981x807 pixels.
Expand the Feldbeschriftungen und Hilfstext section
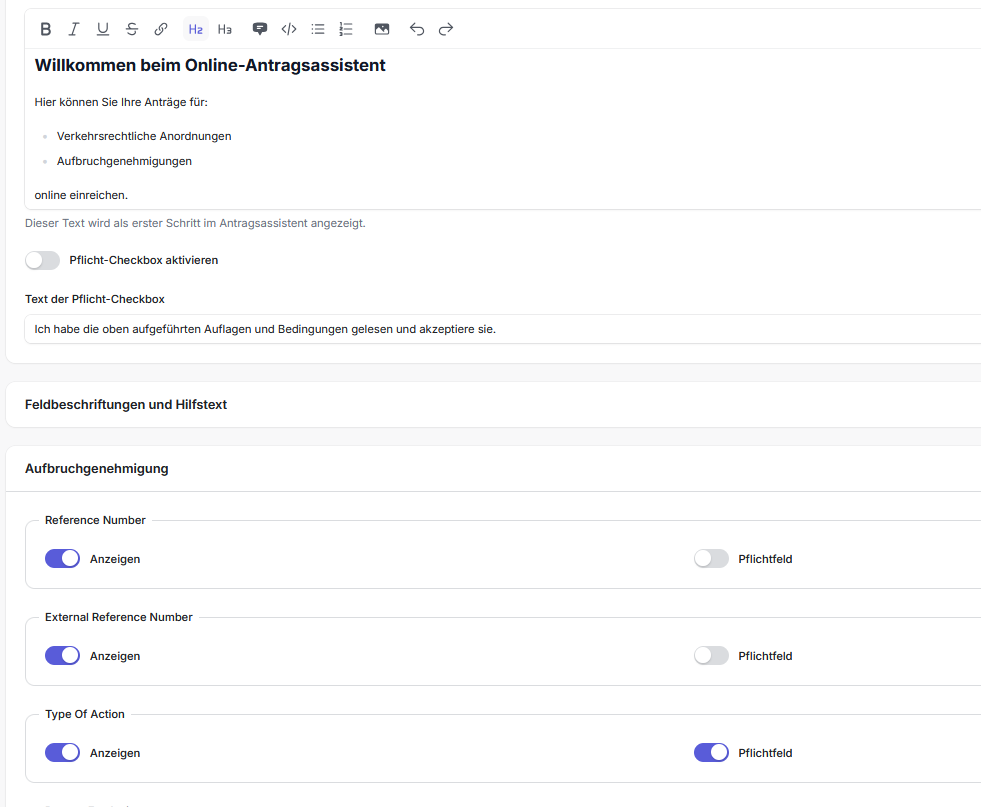[x=128, y=405]
